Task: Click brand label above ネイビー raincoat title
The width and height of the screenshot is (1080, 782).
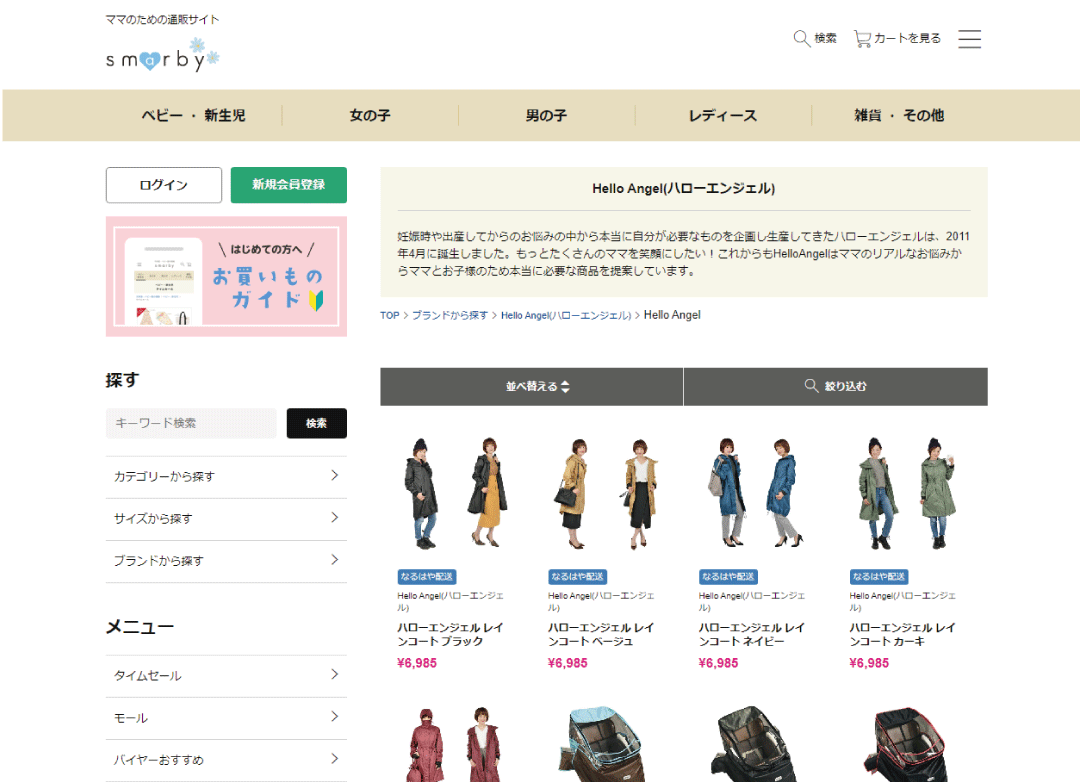Action: [x=752, y=601]
